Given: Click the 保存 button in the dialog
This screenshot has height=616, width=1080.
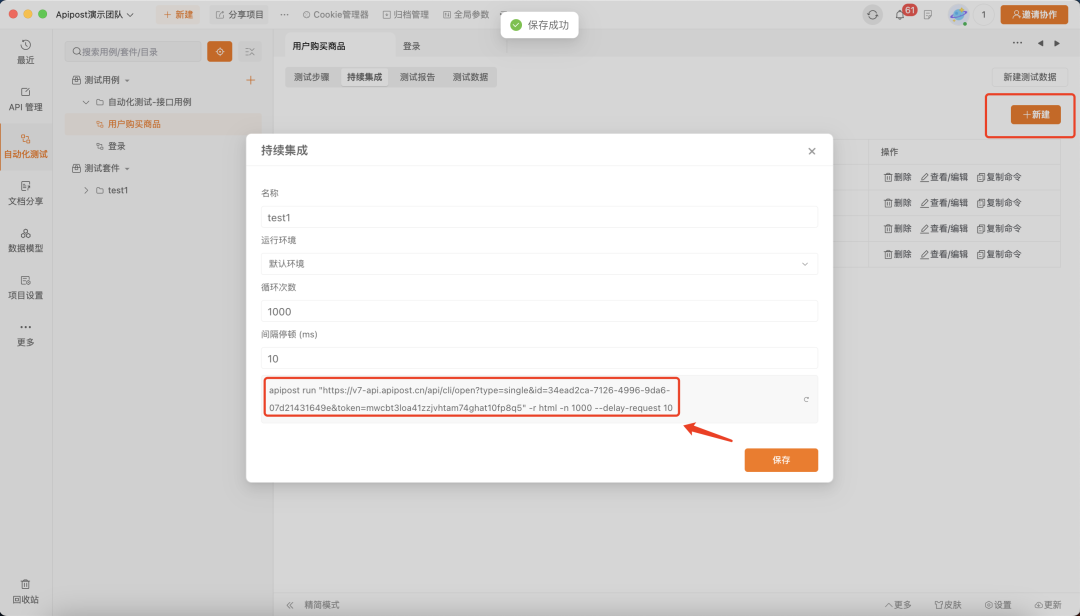Looking at the screenshot, I should point(781,459).
